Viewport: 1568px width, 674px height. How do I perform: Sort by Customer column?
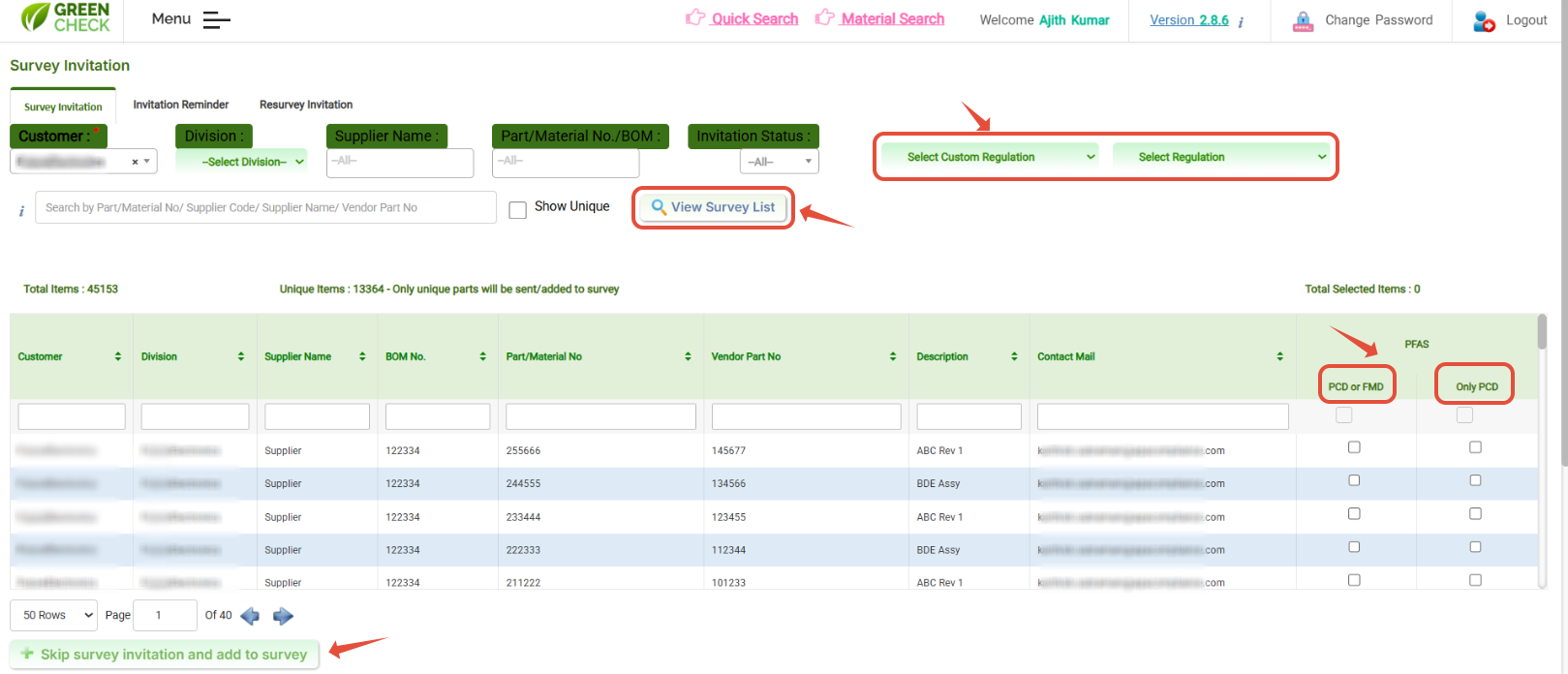tap(118, 356)
